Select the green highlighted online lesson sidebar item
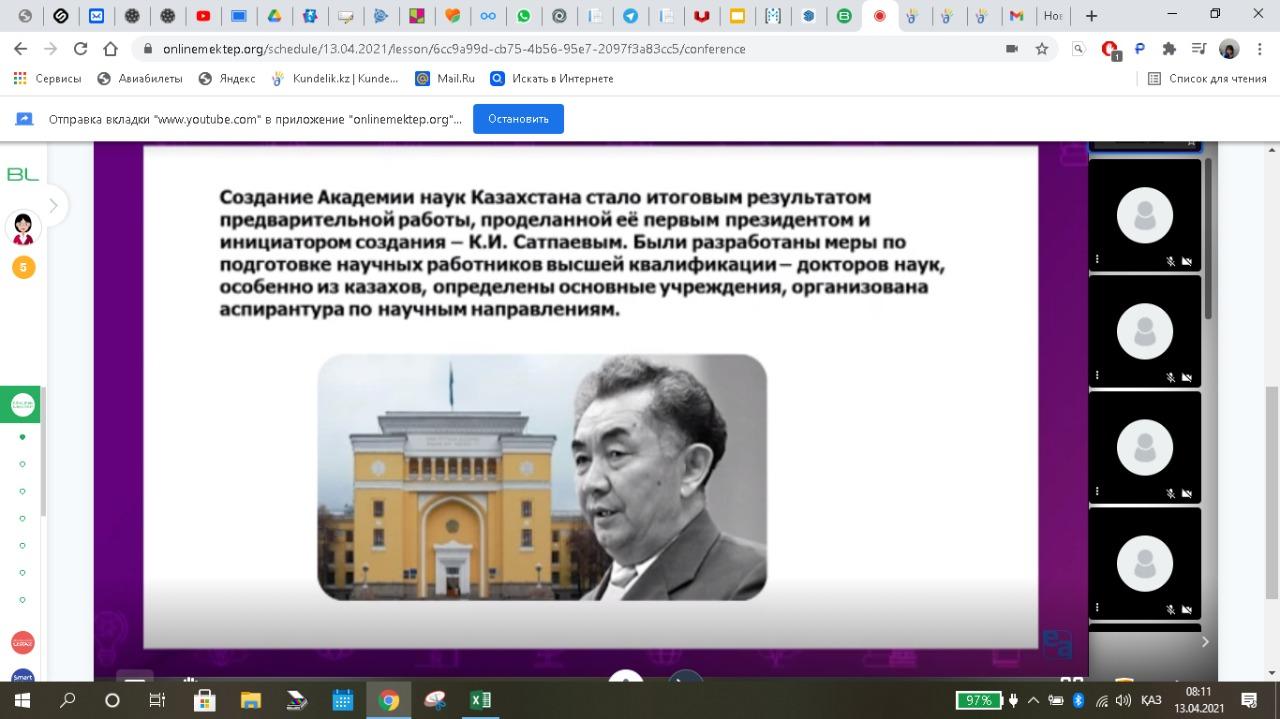The image size is (1280, 719). 22,404
